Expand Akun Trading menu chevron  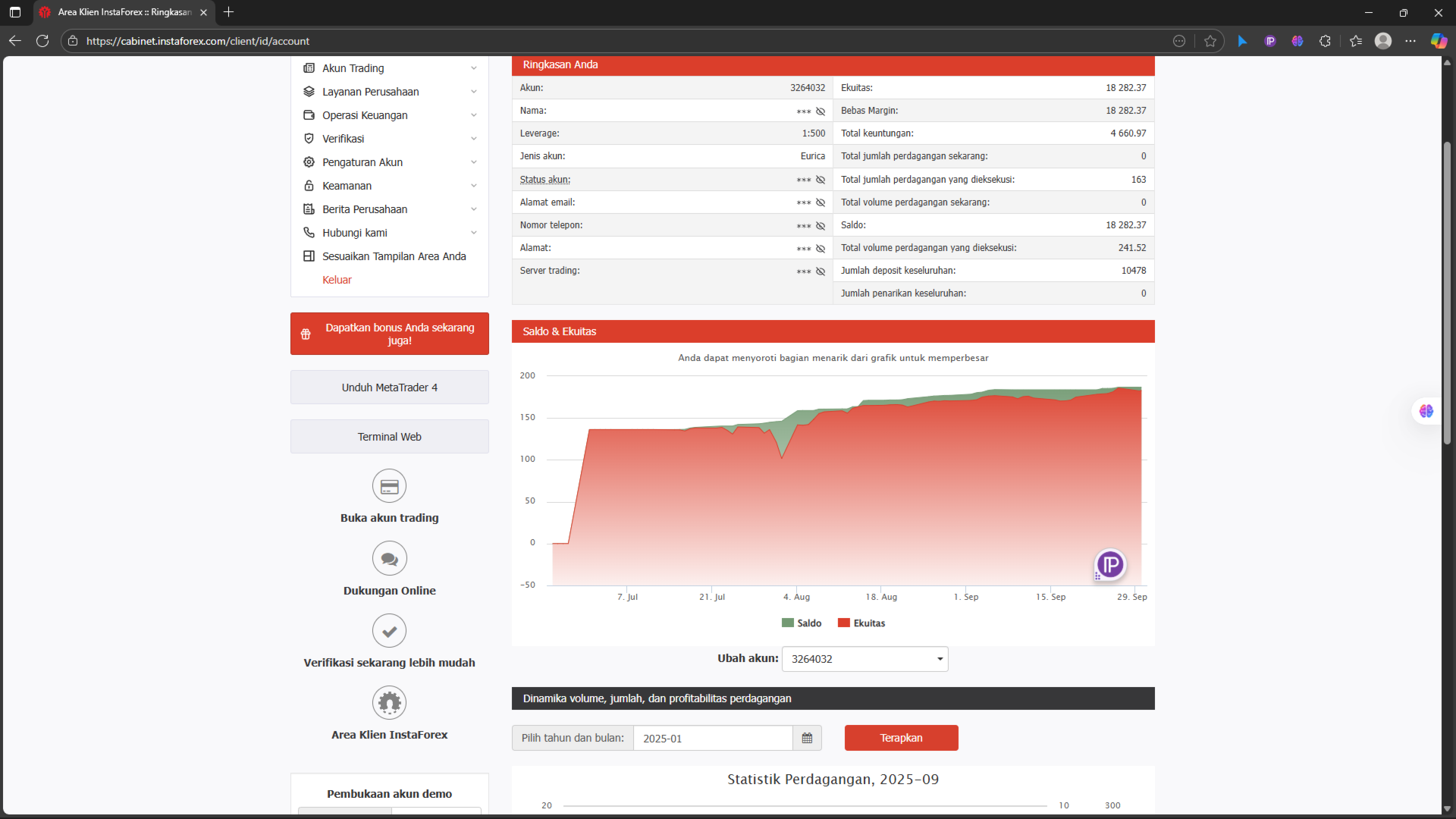473,68
